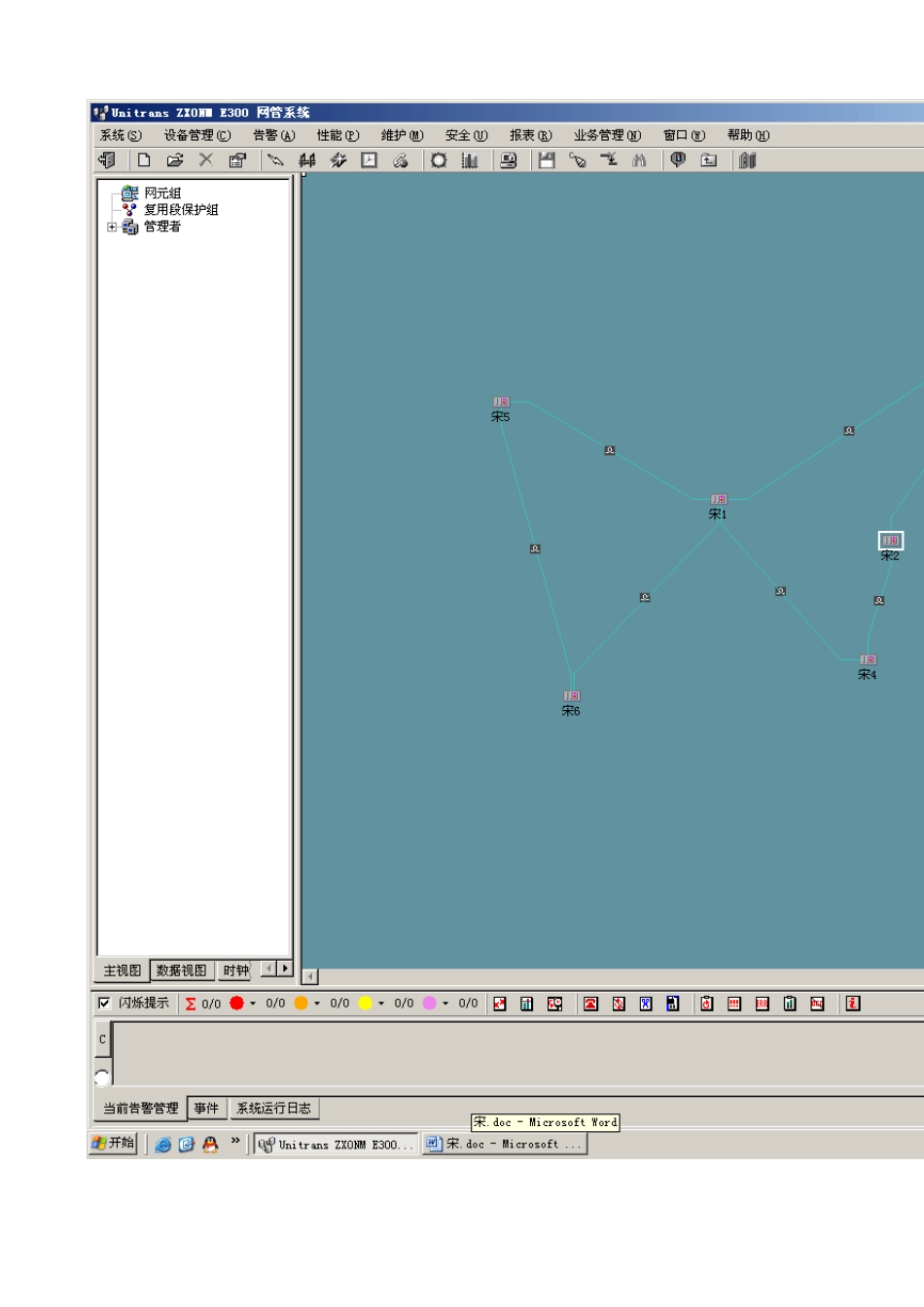This screenshot has height=1307, width=924.
Task: Select the 宋2 network element node
Action: click(x=890, y=541)
